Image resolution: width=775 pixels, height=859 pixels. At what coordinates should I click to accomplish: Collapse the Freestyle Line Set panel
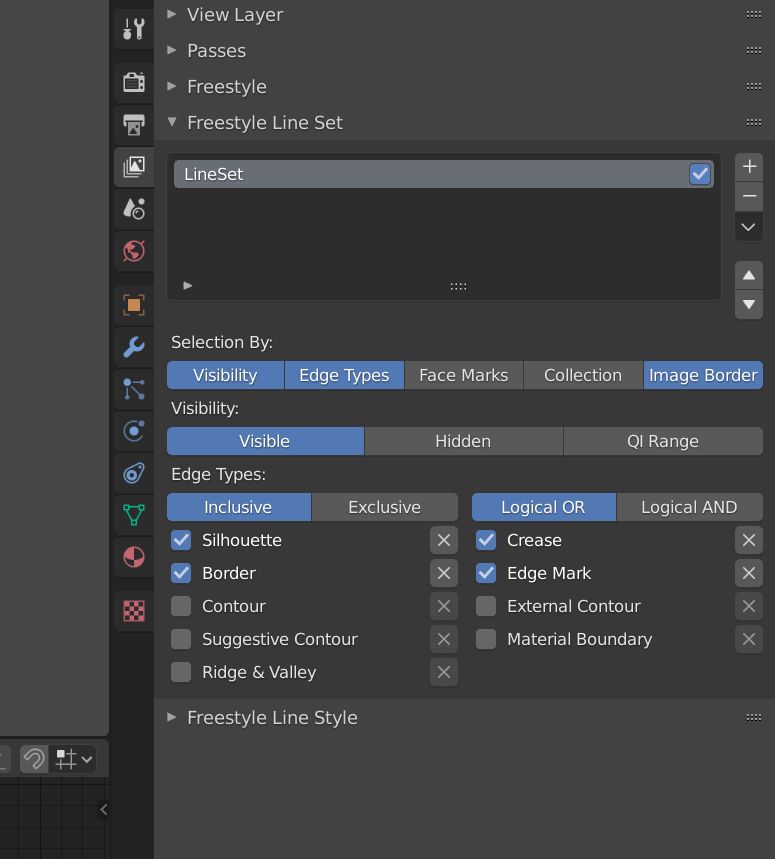point(171,122)
